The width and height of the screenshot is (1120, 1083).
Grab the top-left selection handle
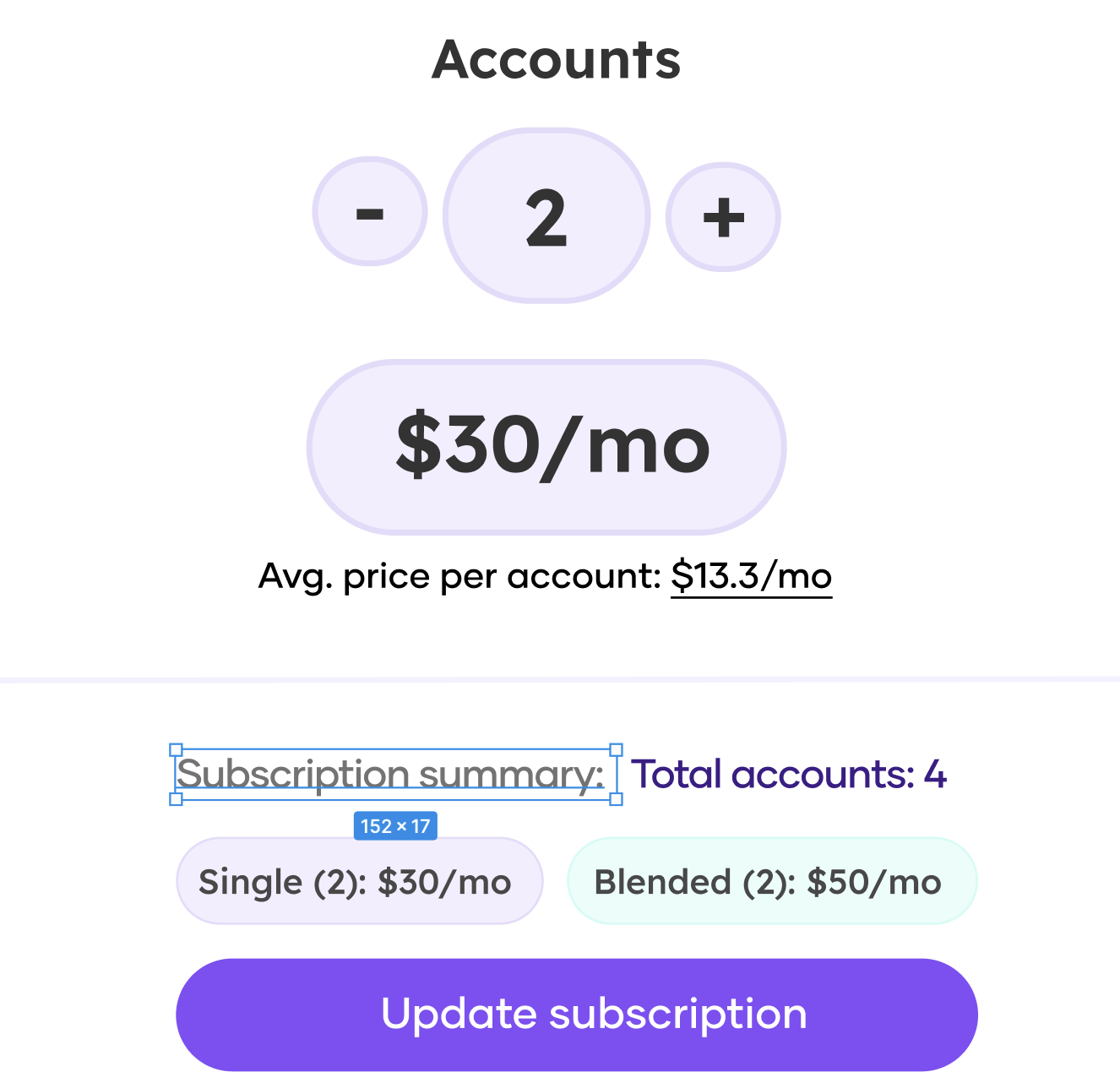(x=176, y=749)
